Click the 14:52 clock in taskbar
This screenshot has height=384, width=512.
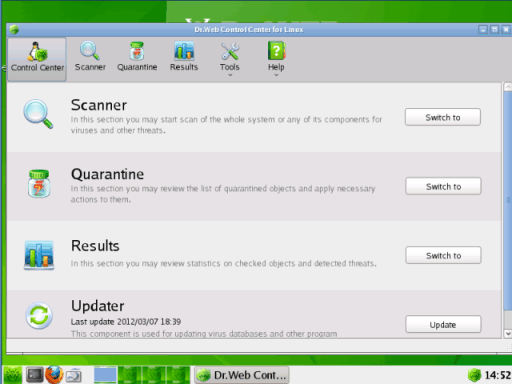tap(498, 375)
